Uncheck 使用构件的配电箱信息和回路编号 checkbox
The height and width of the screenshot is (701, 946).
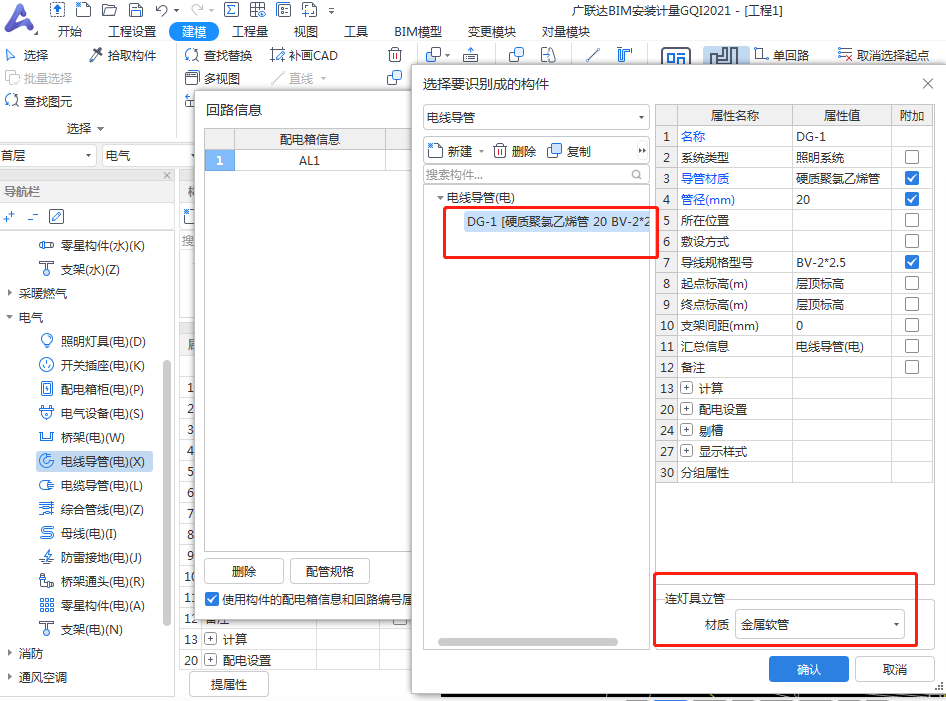(x=212, y=599)
